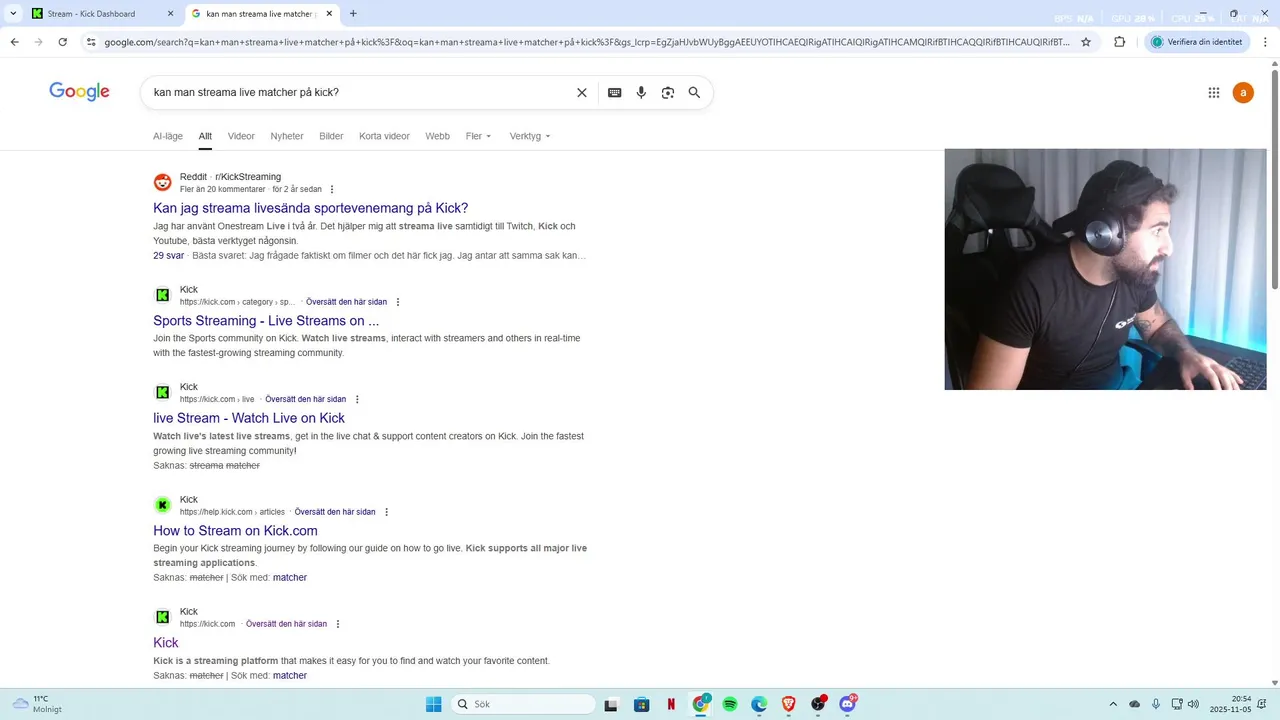
Task: Open the '29 svar' Reddit answers link
Action: [x=168, y=255]
